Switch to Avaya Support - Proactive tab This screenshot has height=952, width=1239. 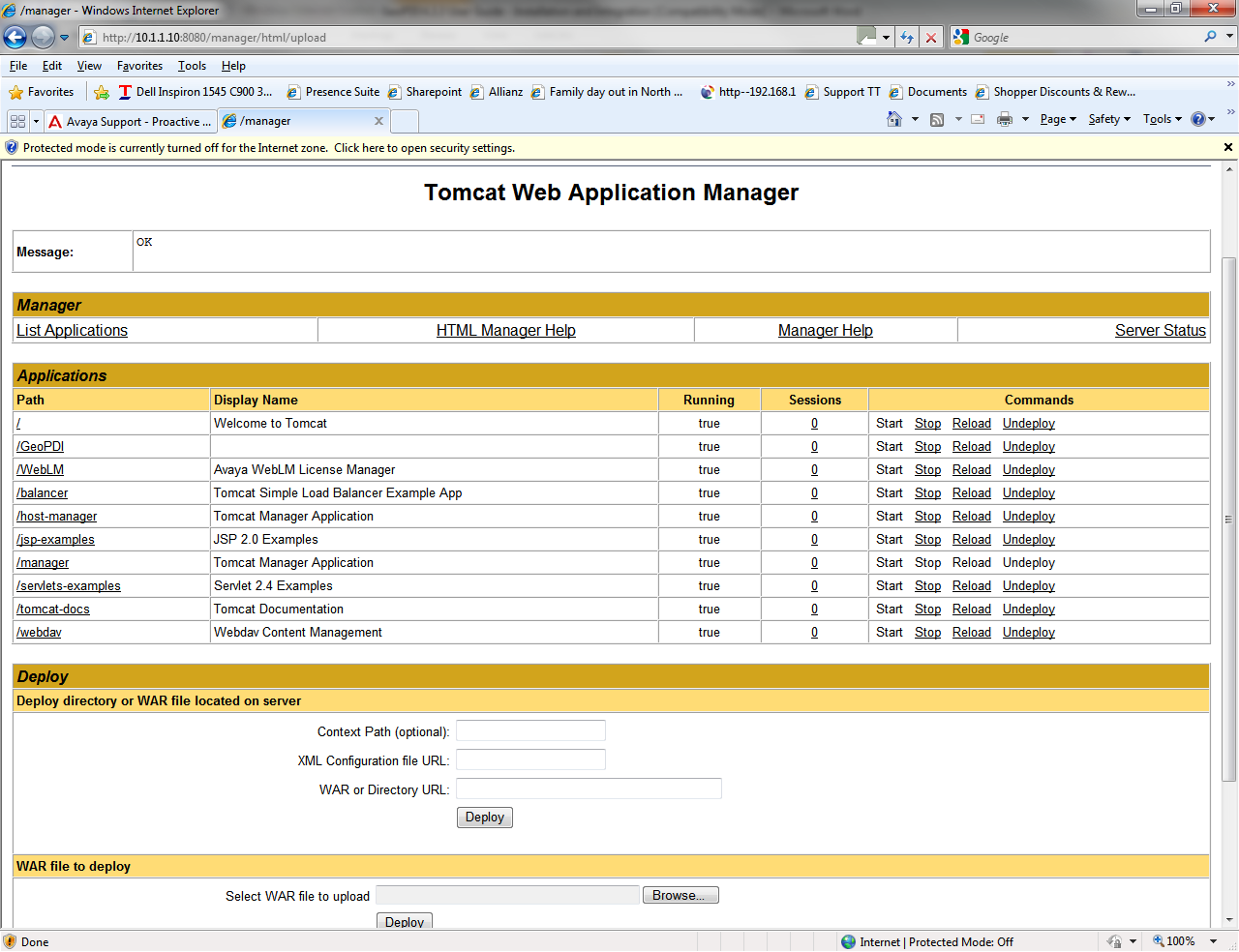131,122
